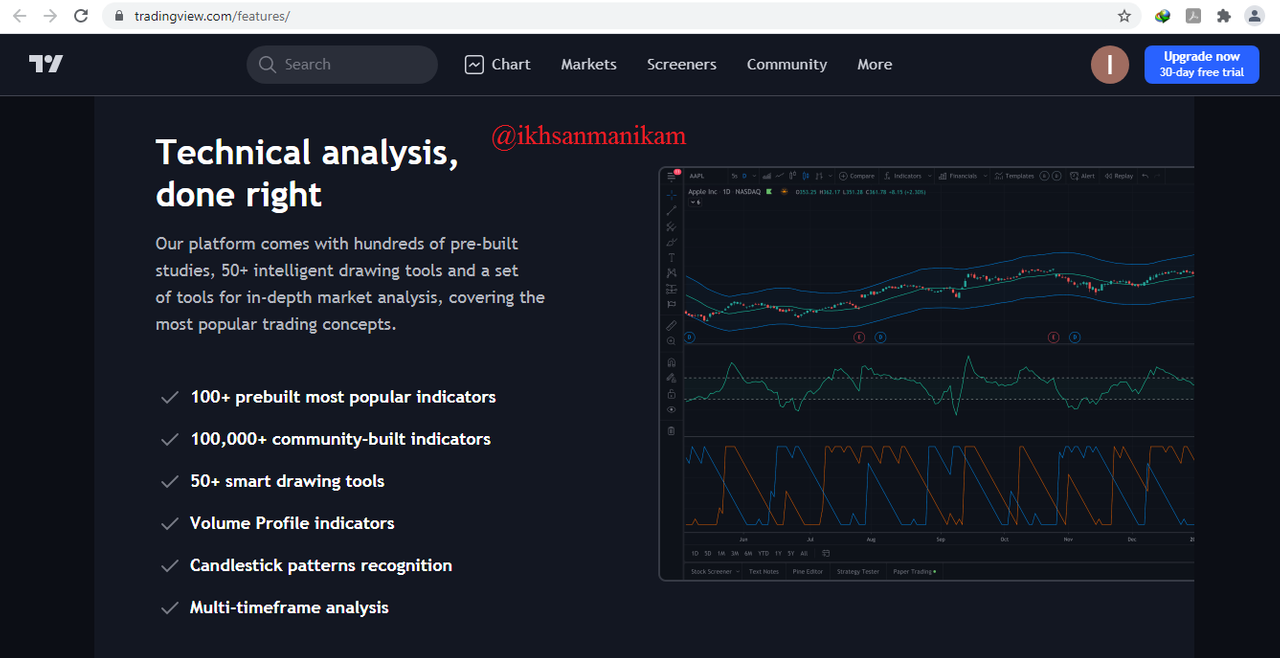Expand the Stock Screener dropdown arrow

738,571
